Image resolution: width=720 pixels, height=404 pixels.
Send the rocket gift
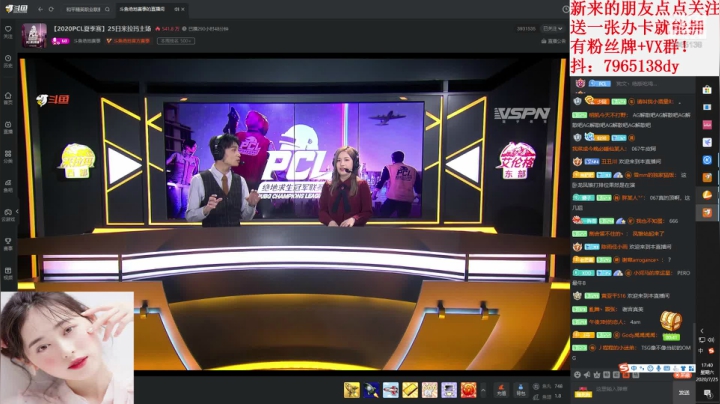371,390
